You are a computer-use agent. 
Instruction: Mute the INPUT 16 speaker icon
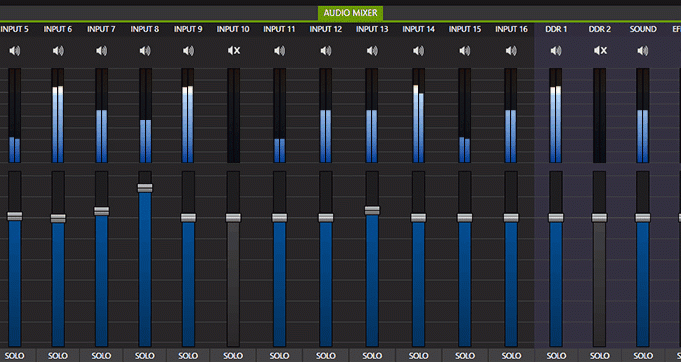(x=511, y=51)
